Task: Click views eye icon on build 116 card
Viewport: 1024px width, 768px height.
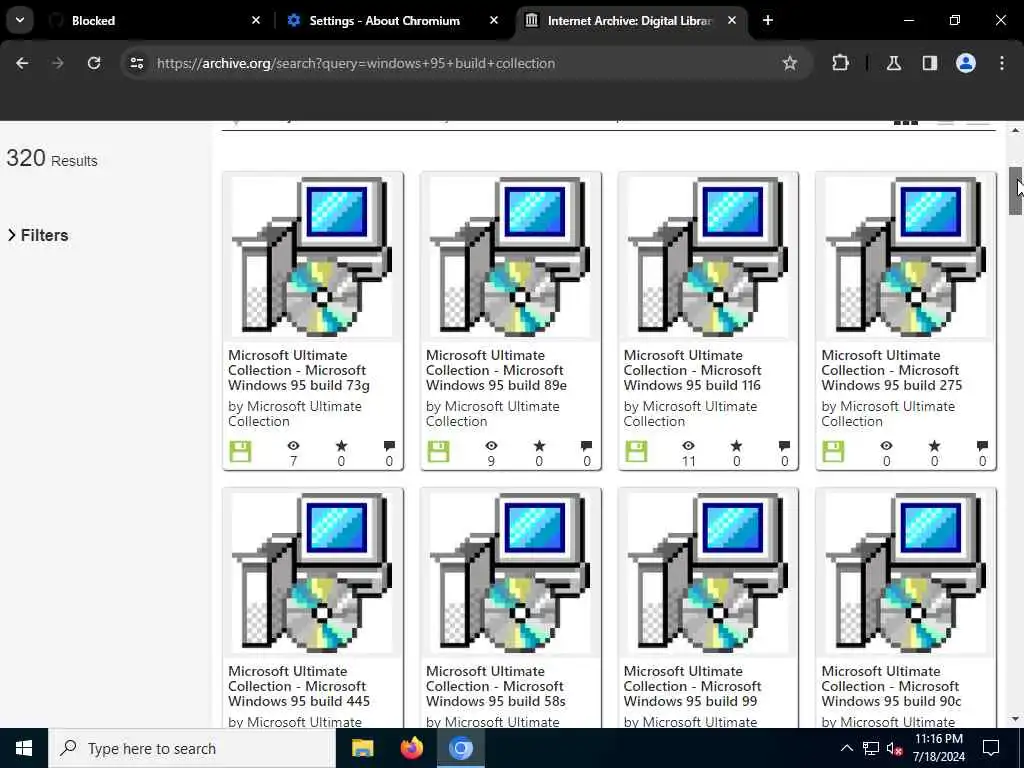Action: point(688,445)
